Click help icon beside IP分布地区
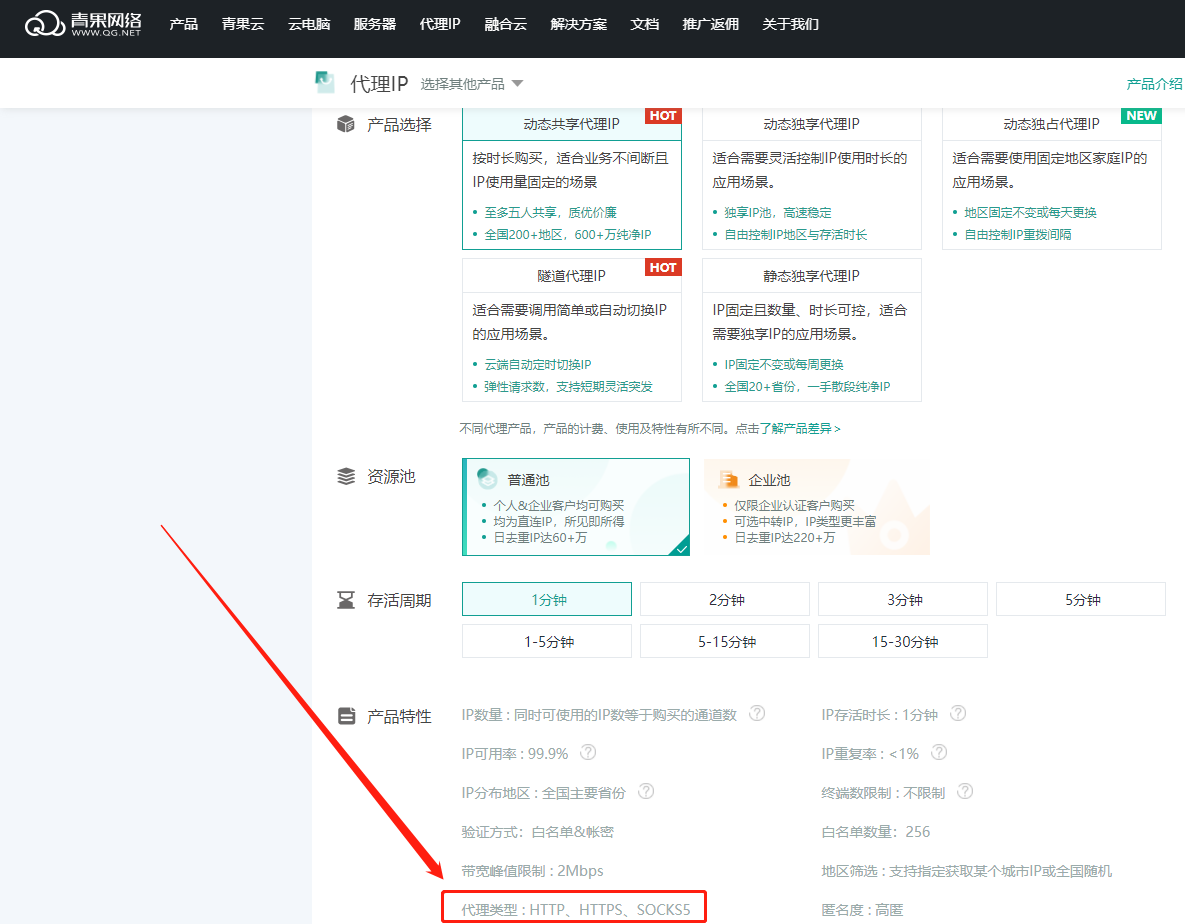Viewport: 1185px width, 924px height. [x=645, y=791]
